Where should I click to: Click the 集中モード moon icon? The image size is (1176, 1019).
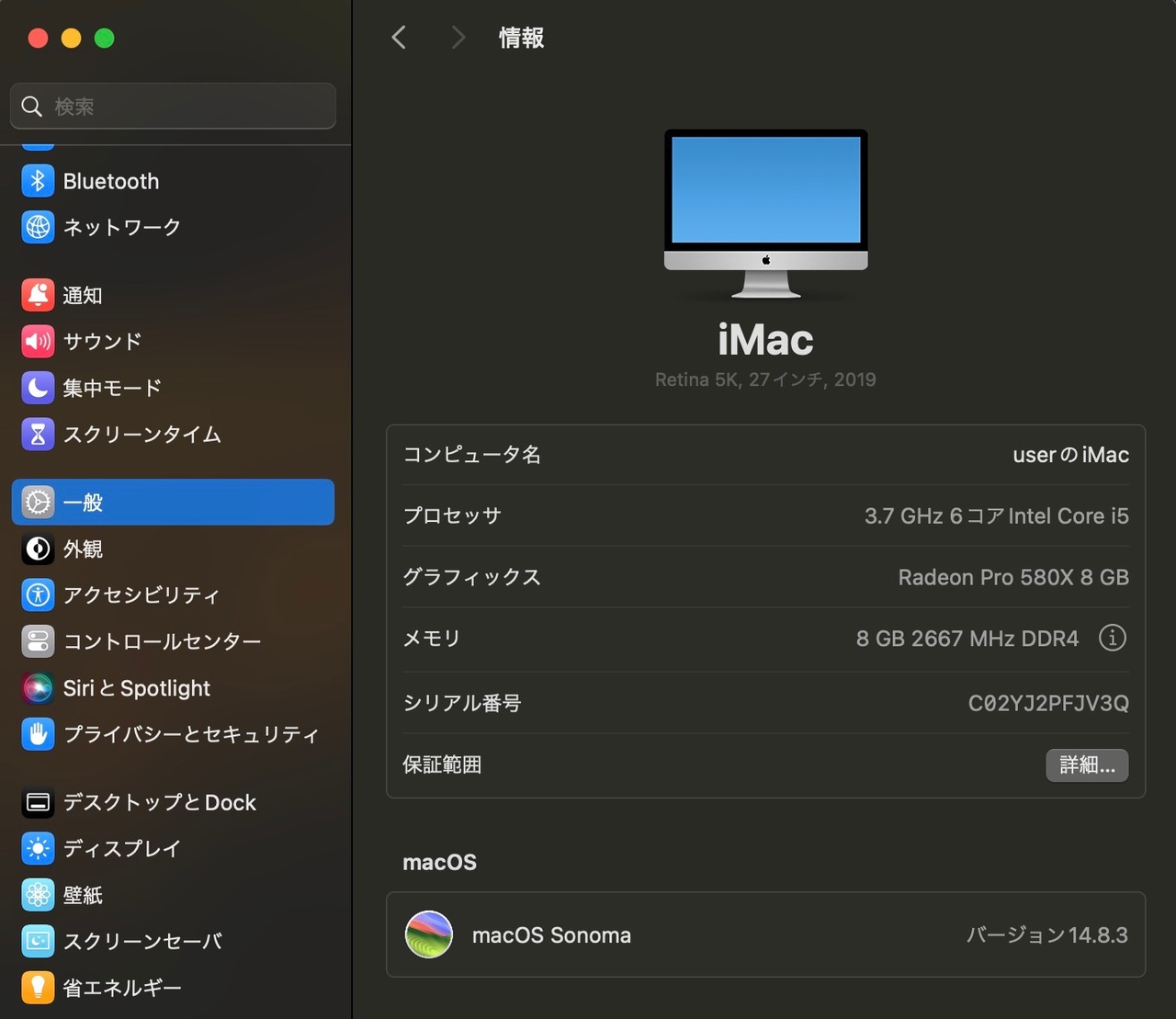coord(38,388)
